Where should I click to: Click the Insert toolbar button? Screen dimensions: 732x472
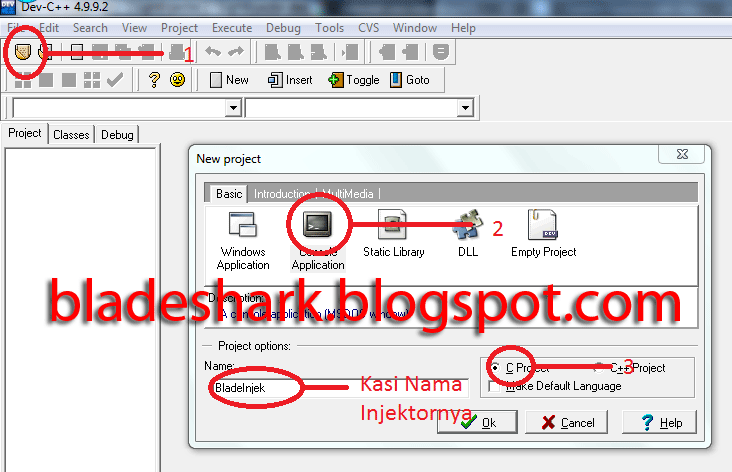pyautogui.click(x=290, y=80)
